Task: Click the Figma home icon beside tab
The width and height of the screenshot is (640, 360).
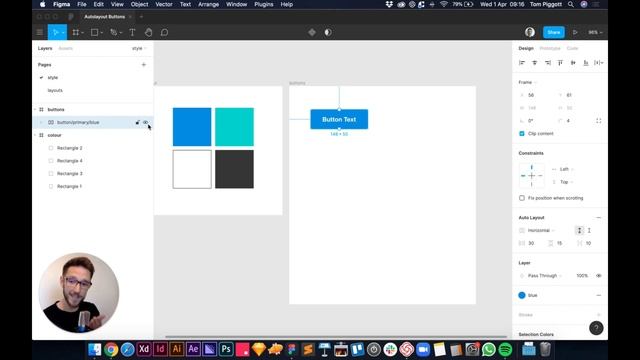Action: [x=71, y=17]
